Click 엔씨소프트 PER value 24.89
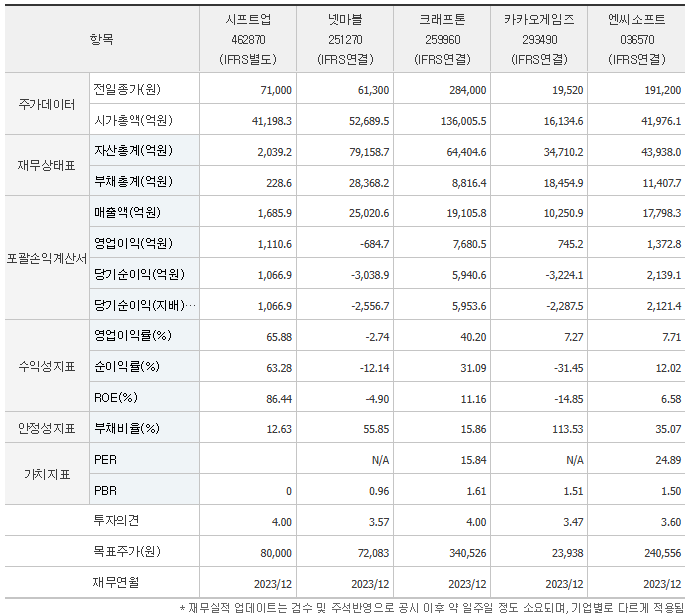 668,460
